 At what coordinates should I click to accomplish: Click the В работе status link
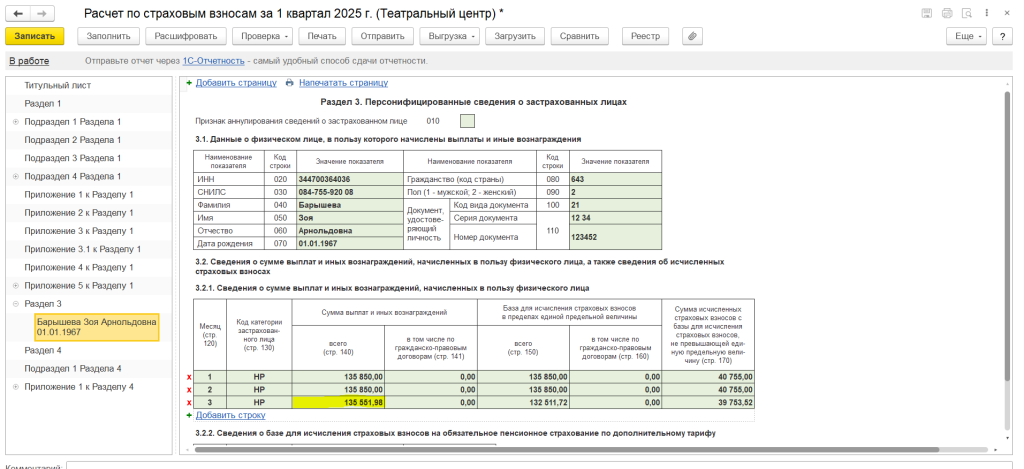pos(29,61)
